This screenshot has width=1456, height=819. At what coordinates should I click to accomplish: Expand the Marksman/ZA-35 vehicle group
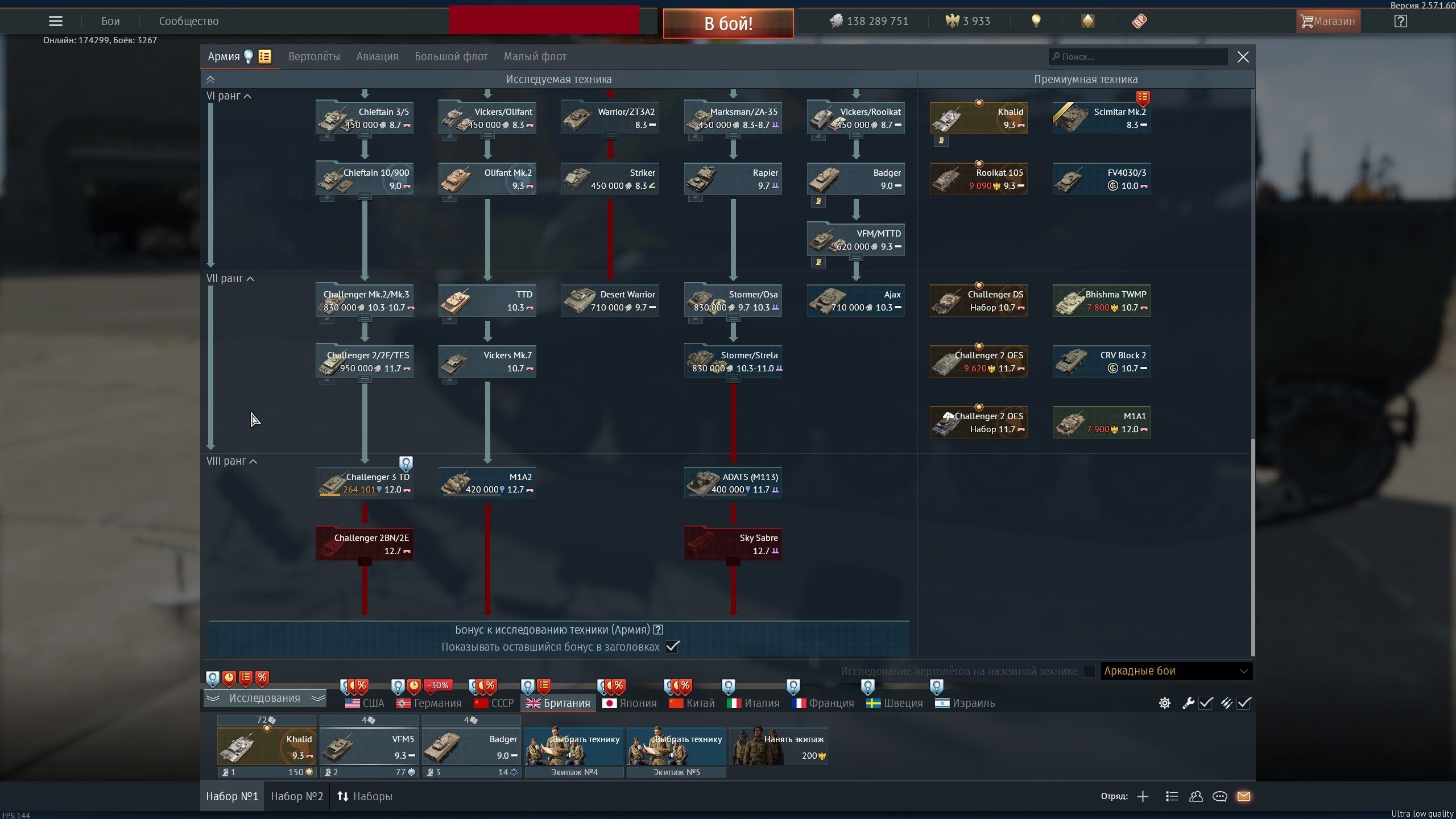click(x=733, y=135)
